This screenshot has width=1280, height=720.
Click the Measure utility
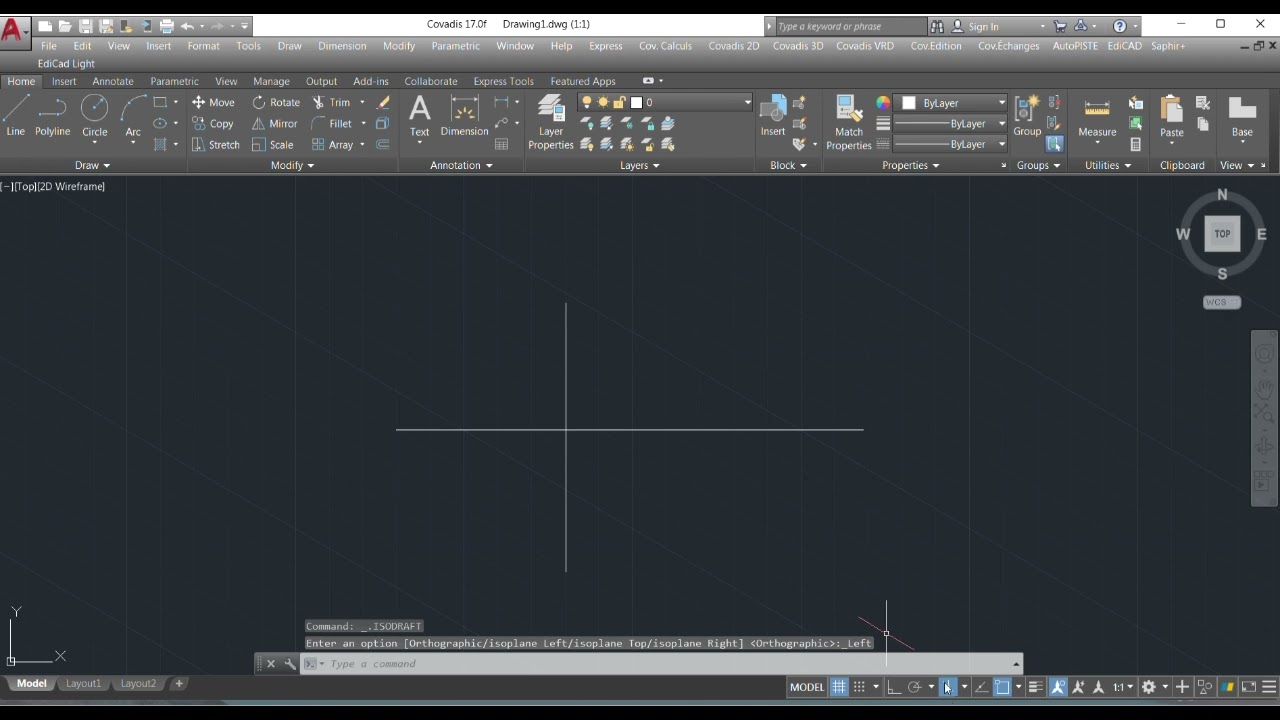[x=1097, y=116]
